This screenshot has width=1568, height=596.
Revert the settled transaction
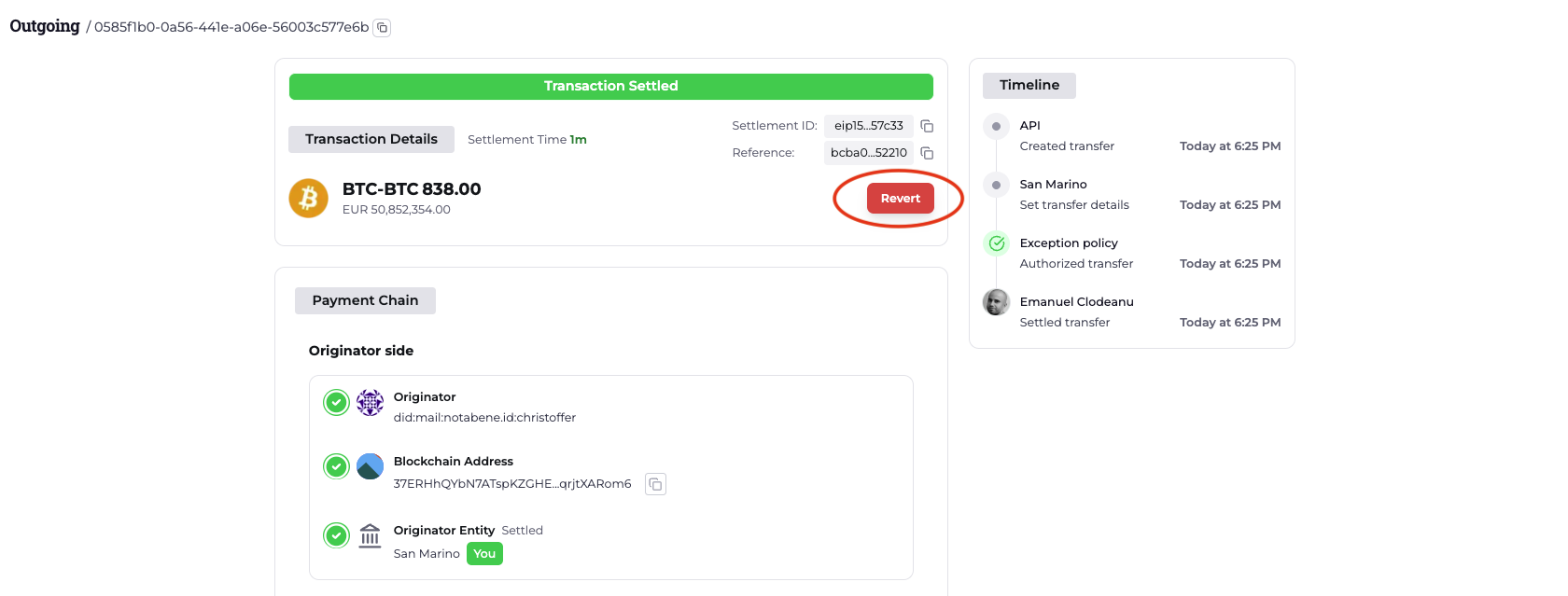pyautogui.click(x=901, y=199)
